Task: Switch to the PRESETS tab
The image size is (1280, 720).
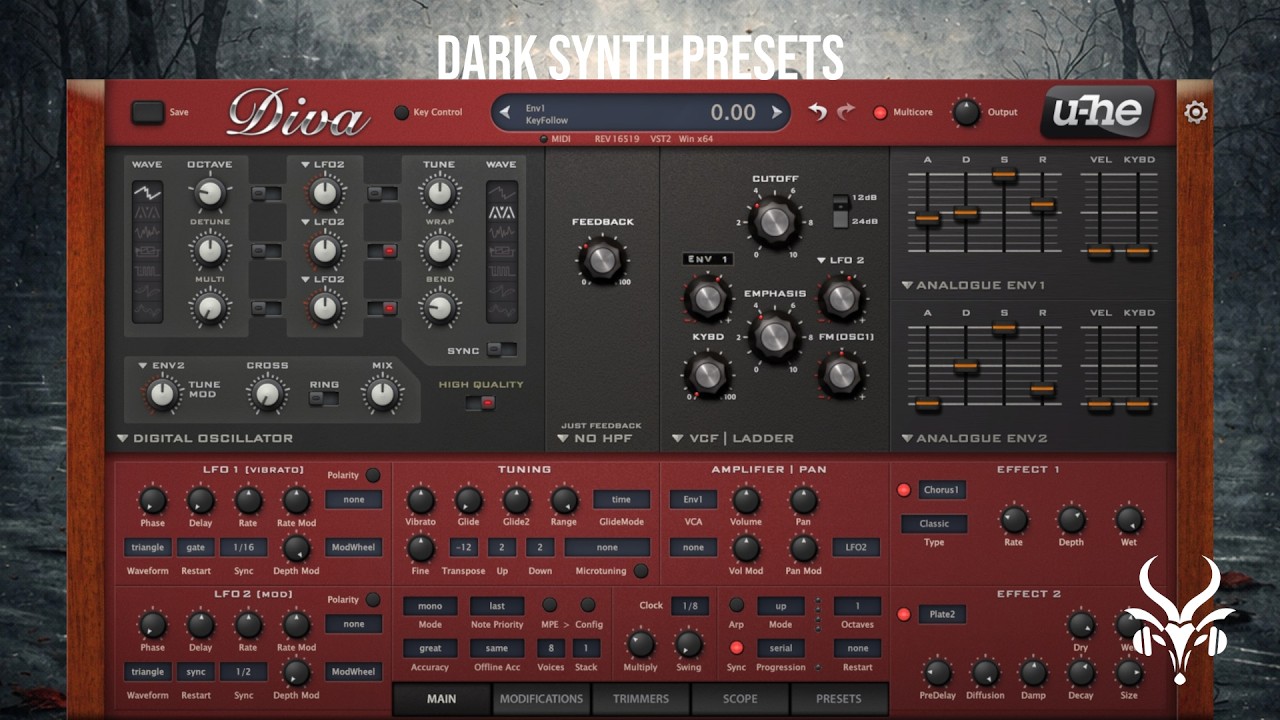Action: (839, 699)
